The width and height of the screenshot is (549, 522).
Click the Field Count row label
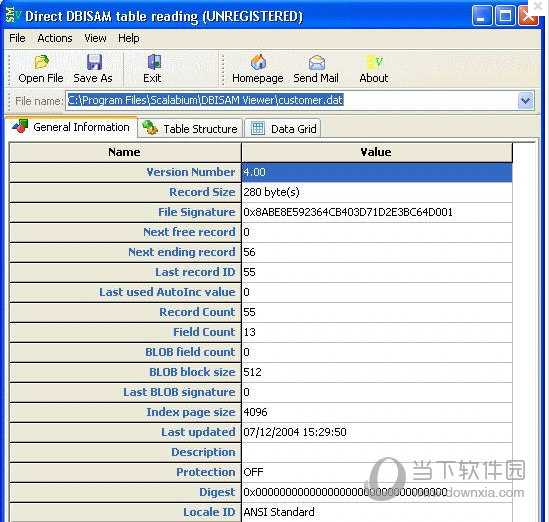click(x=125, y=332)
